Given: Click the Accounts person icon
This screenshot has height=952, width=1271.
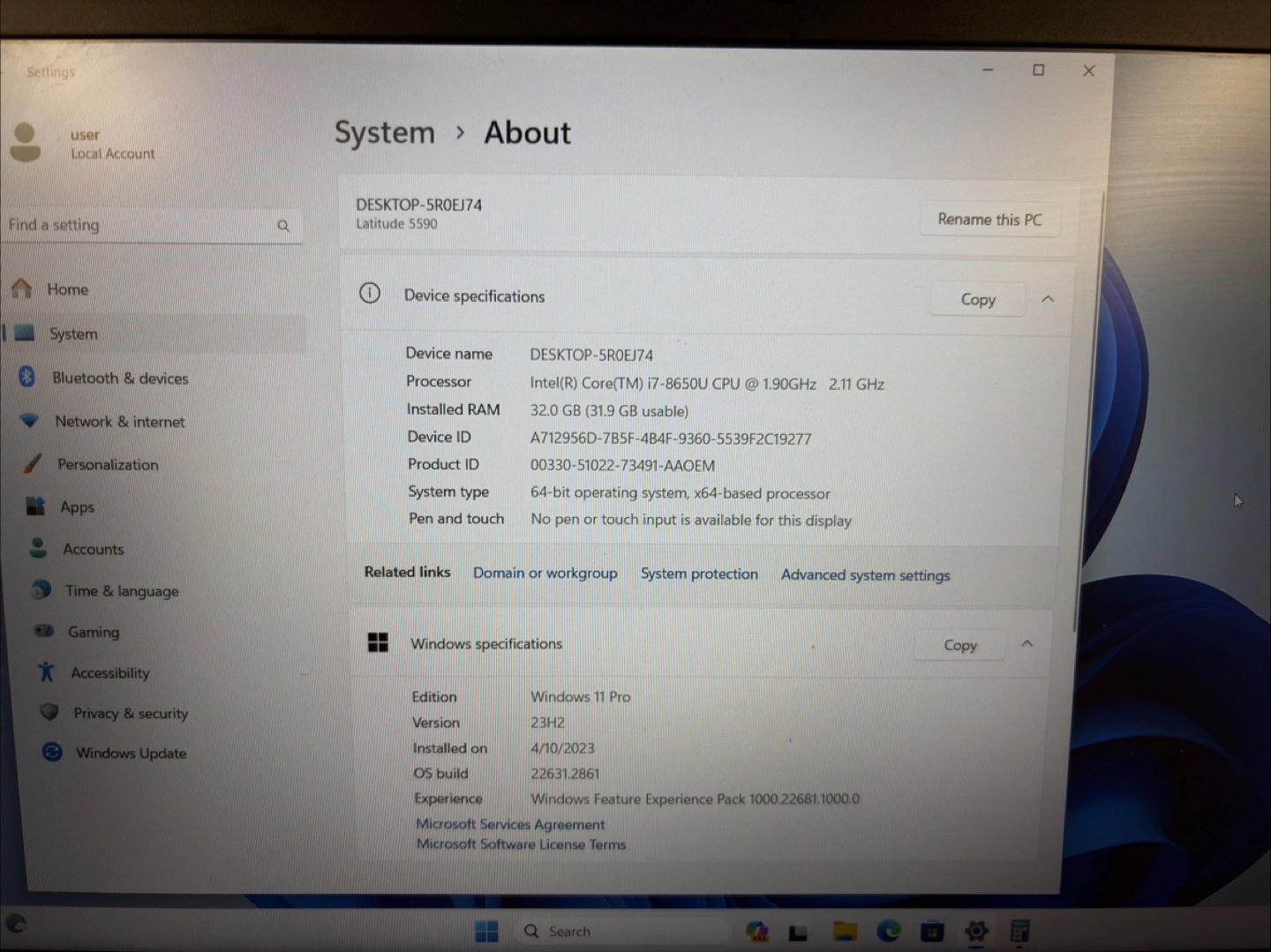Looking at the screenshot, I should coord(38,548).
